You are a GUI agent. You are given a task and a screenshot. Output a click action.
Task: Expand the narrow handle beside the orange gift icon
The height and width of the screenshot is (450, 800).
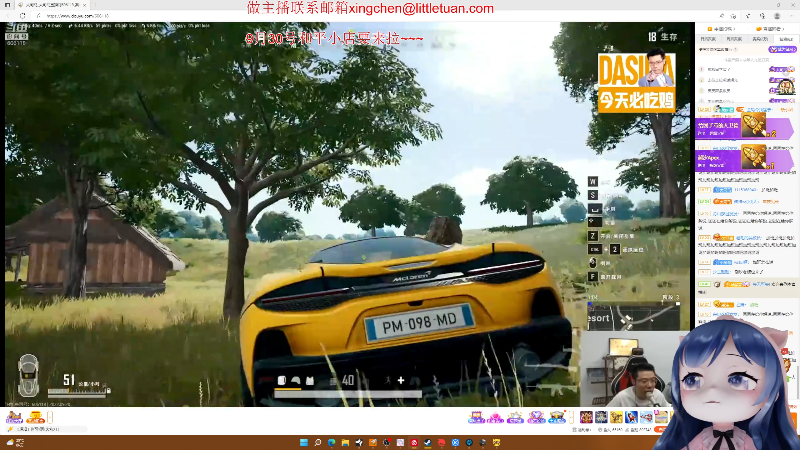click(50, 417)
